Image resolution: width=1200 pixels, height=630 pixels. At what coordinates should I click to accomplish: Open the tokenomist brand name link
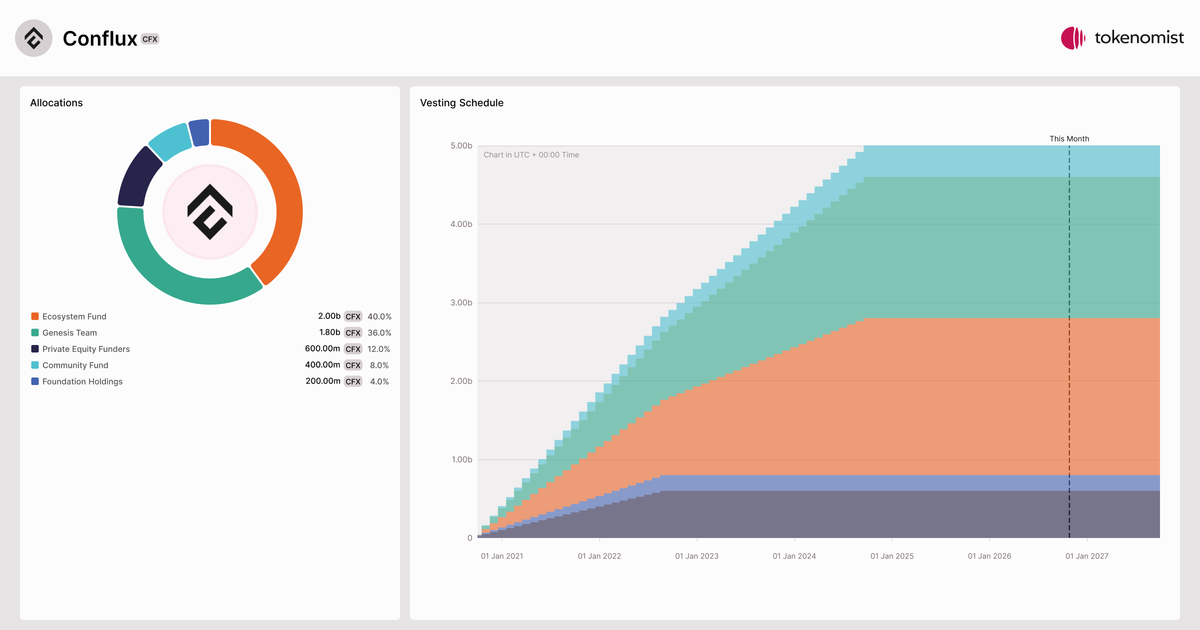pos(1139,38)
